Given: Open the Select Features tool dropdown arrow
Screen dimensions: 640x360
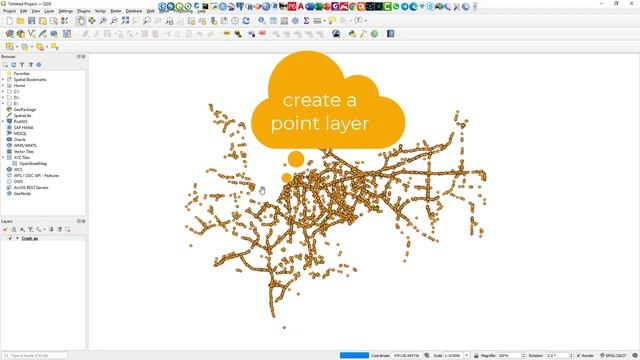Looking at the screenshot, I should click(x=17, y=47).
